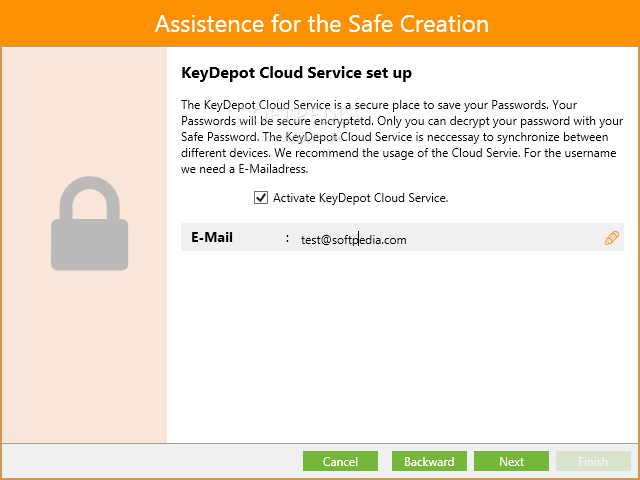Click the 'KeyDepot Cloud Service set up' heading
The width and height of the screenshot is (640, 480).
[x=296, y=73]
